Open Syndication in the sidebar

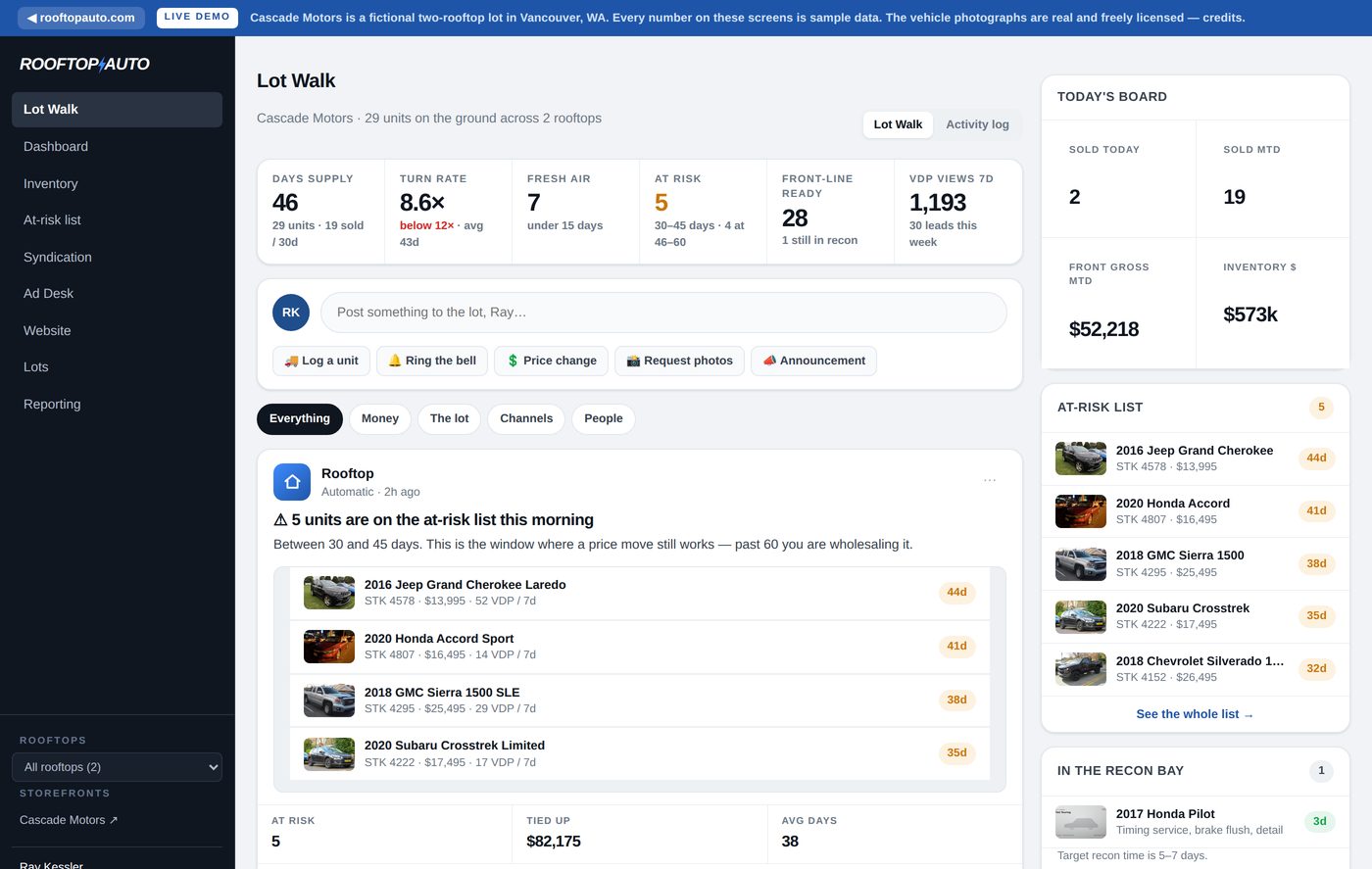click(x=117, y=257)
